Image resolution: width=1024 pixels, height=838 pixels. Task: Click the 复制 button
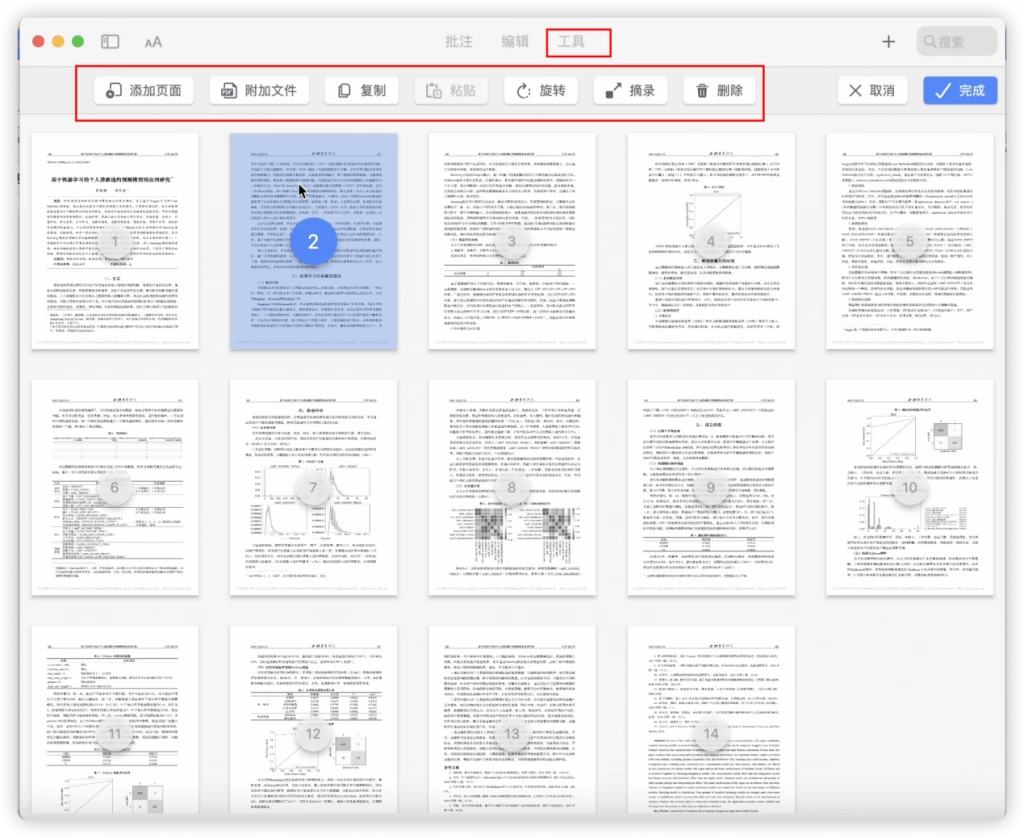362,91
